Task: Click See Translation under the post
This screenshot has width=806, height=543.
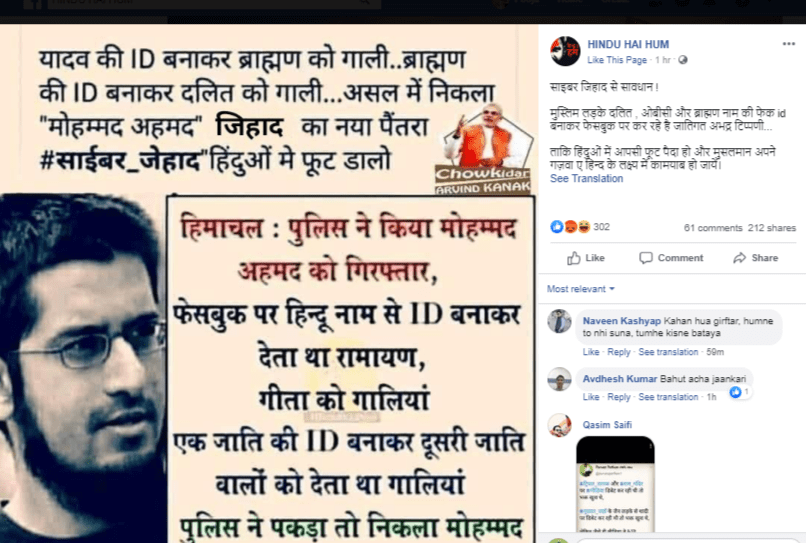Action: 587,178
